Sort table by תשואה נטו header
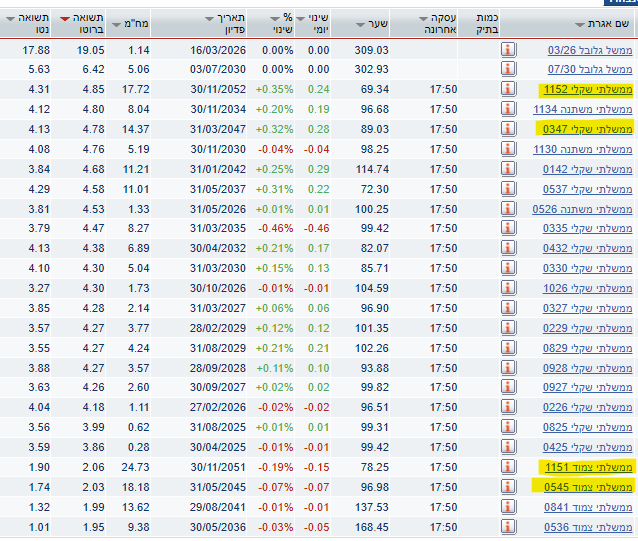This screenshot has height=541, width=638. (x=31, y=23)
